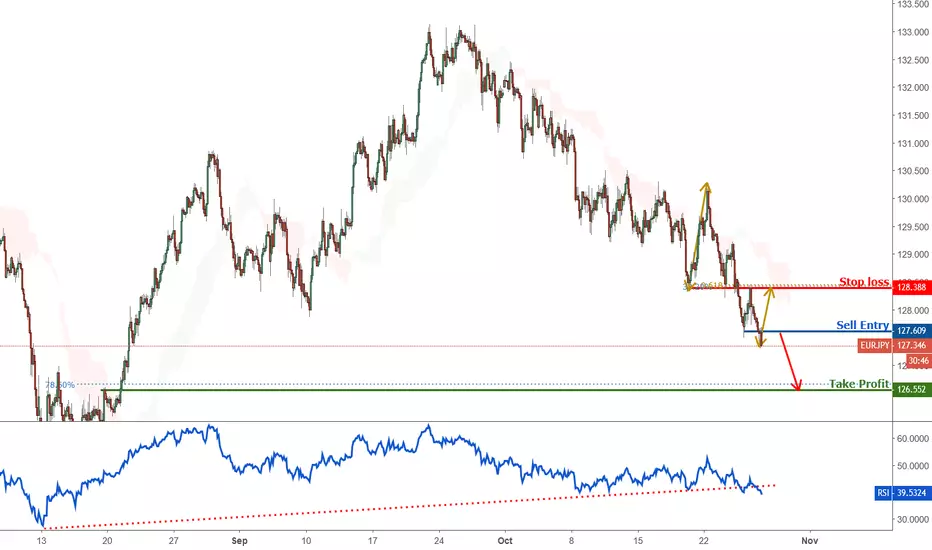Screen dimensions: 932x550
Task: Click the 30.0000 RSI axis label
Action: pyautogui.click(x=912, y=519)
